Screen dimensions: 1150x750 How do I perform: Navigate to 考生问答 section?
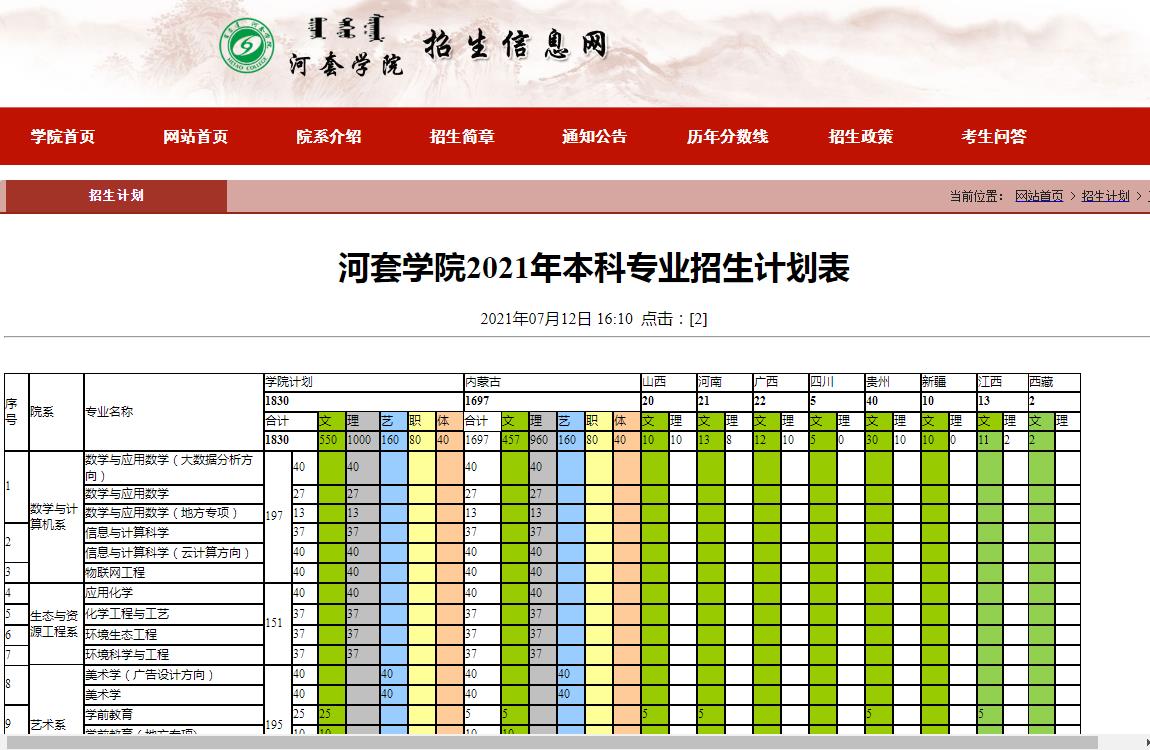tap(993, 137)
